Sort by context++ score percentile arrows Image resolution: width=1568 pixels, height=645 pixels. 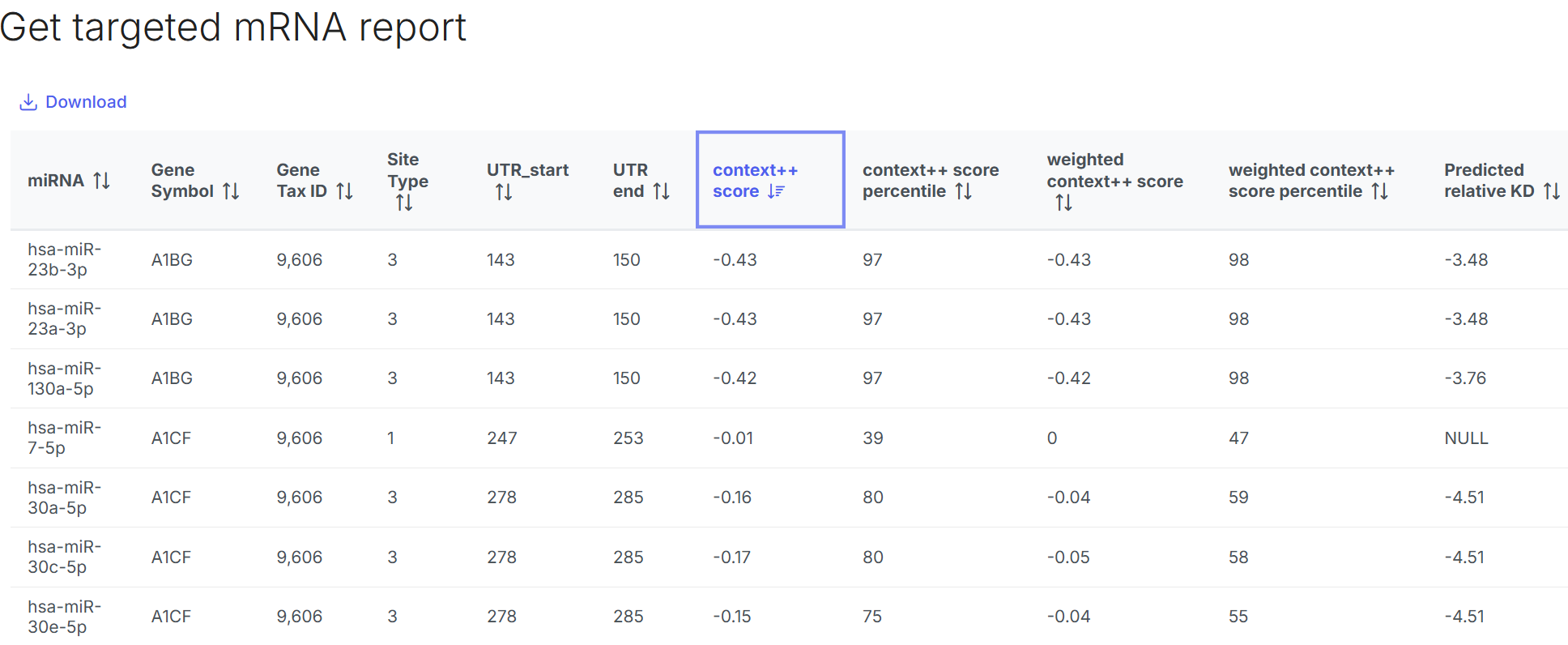click(963, 191)
